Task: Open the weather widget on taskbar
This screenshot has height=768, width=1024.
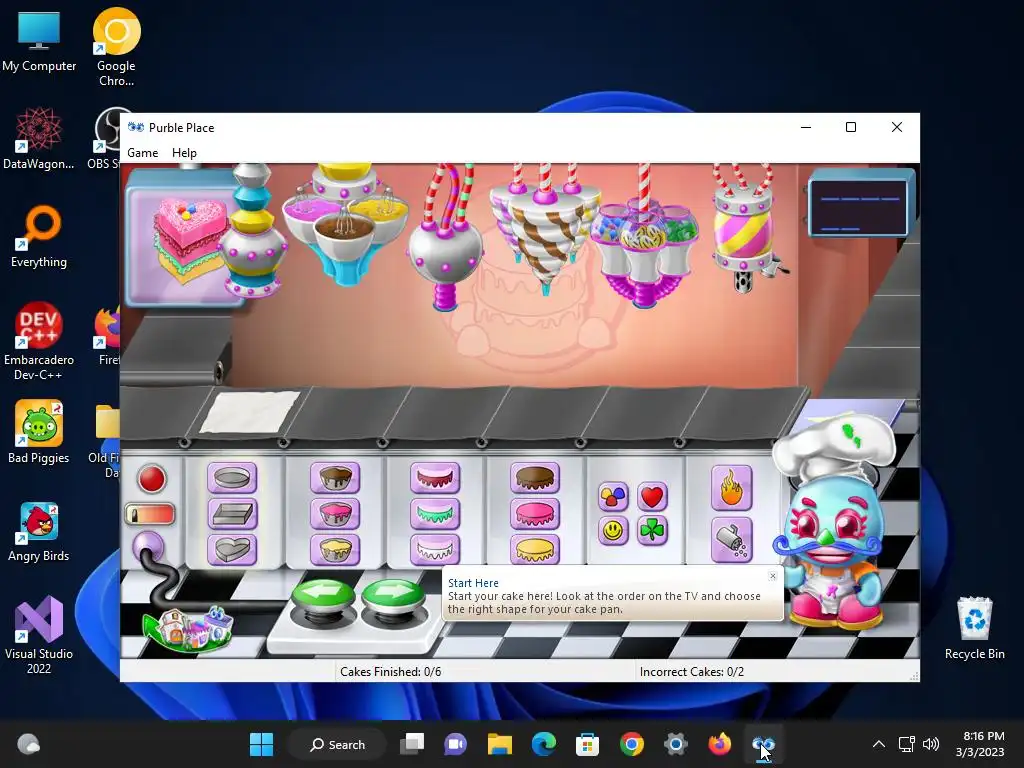Action: (28, 744)
